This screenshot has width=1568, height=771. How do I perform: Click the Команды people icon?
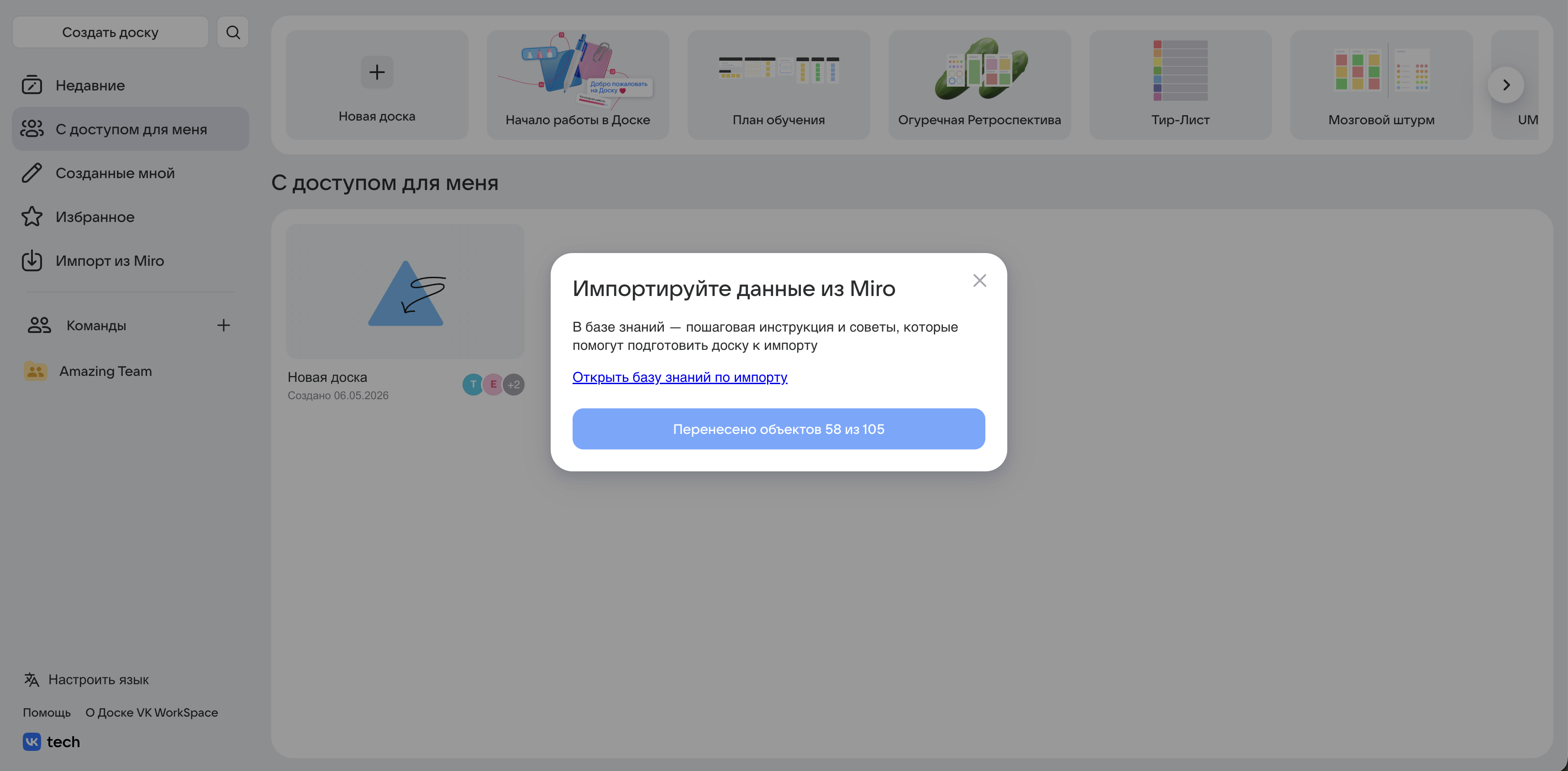(x=40, y=325)
